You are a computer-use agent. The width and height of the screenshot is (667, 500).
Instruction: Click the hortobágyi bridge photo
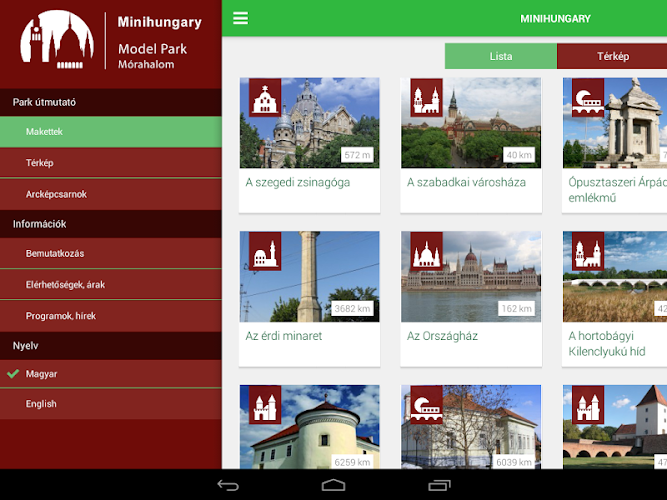(615, 276)
